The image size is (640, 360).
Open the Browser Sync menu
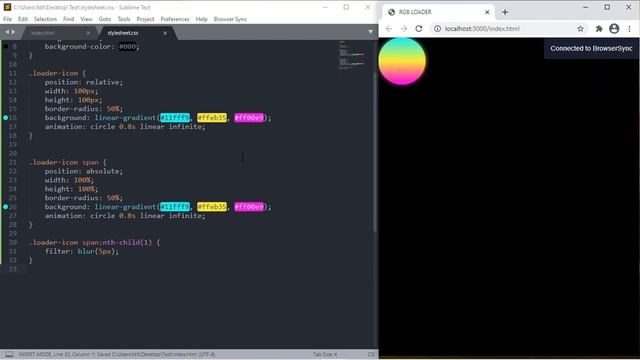[x=230, y=19]
